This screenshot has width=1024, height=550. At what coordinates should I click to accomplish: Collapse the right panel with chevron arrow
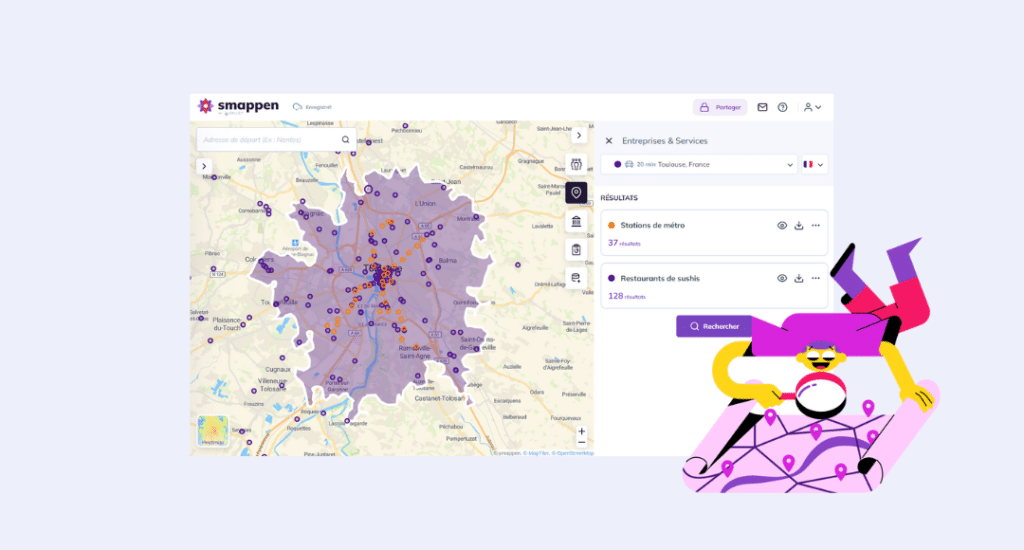[x=579, y=135]
